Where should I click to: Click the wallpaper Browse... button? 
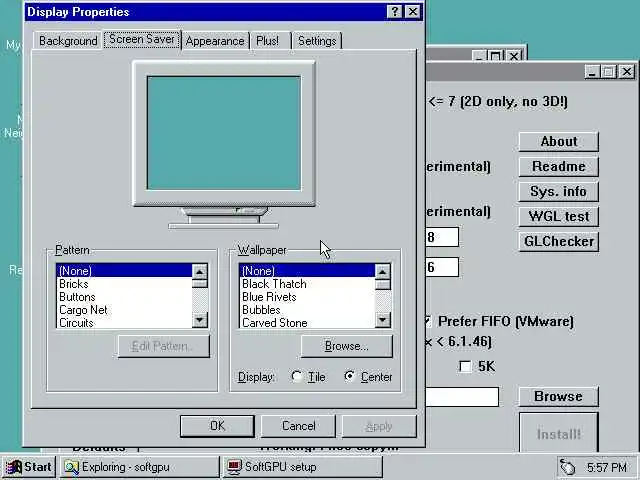tap(347, 346)
